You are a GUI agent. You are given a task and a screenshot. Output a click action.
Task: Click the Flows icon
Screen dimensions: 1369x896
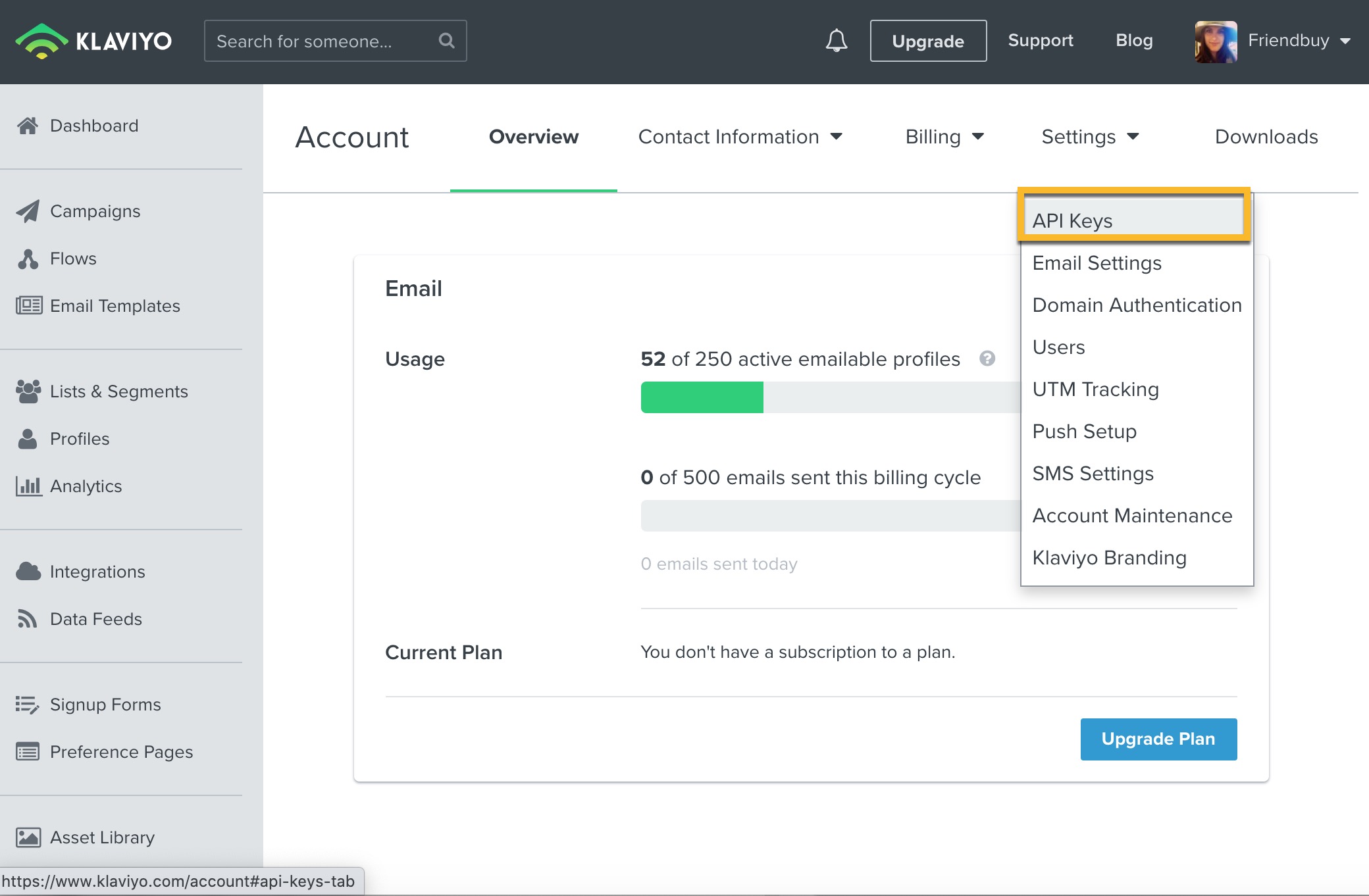(28, 259)
